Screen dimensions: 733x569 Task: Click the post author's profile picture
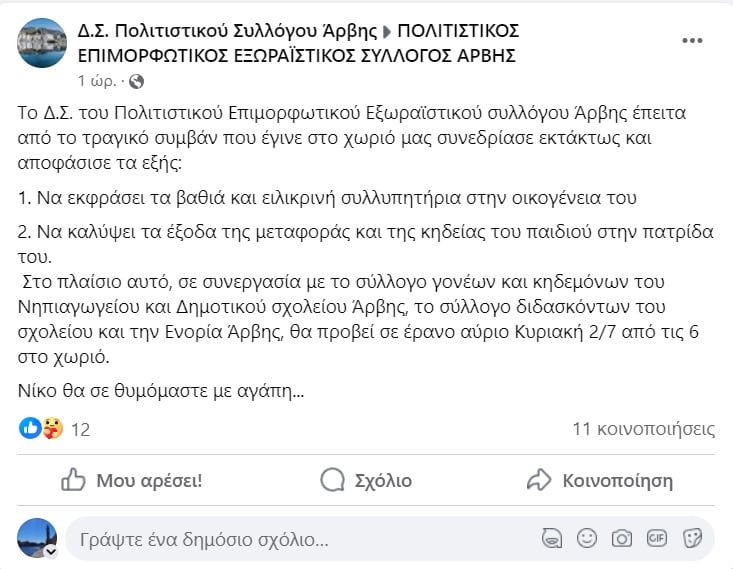click(43, 43)
